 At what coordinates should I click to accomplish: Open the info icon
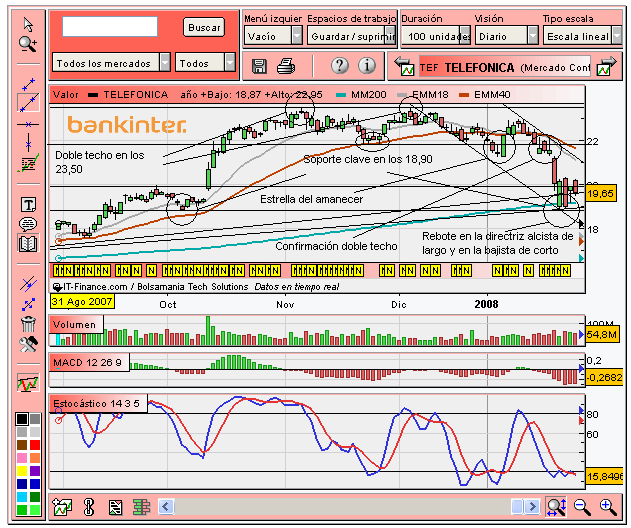tap(367, 65)
